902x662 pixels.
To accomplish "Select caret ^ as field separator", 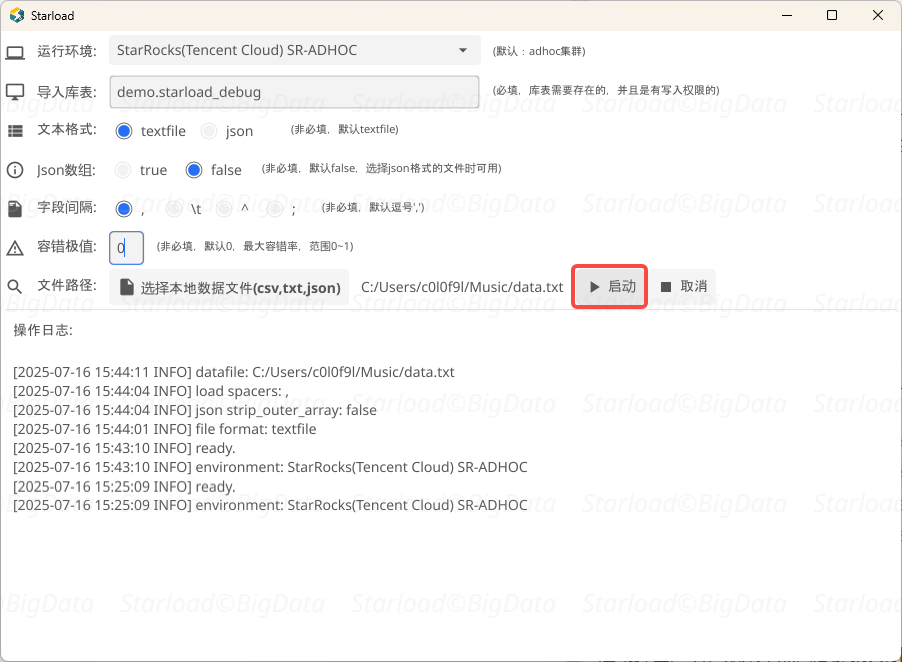I will click(x=224, y=209).
